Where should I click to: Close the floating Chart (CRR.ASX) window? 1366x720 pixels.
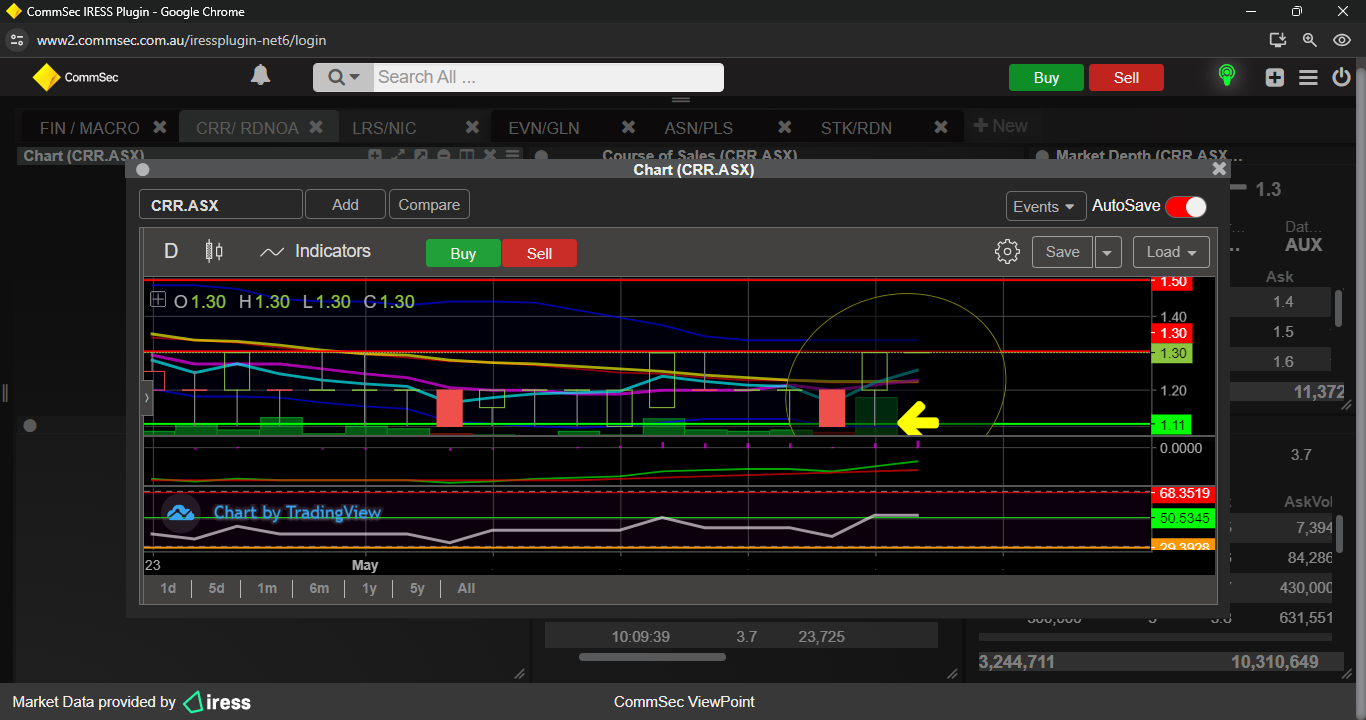point(1219,169)
